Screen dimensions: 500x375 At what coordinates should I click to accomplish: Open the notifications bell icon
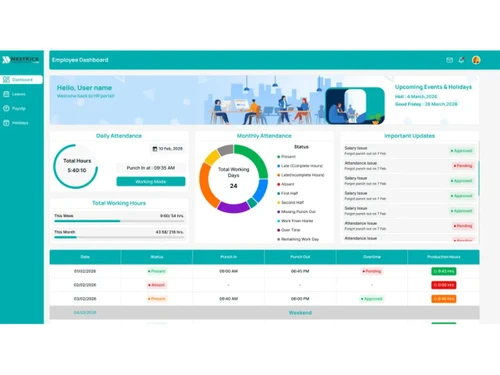pos(462,60)
